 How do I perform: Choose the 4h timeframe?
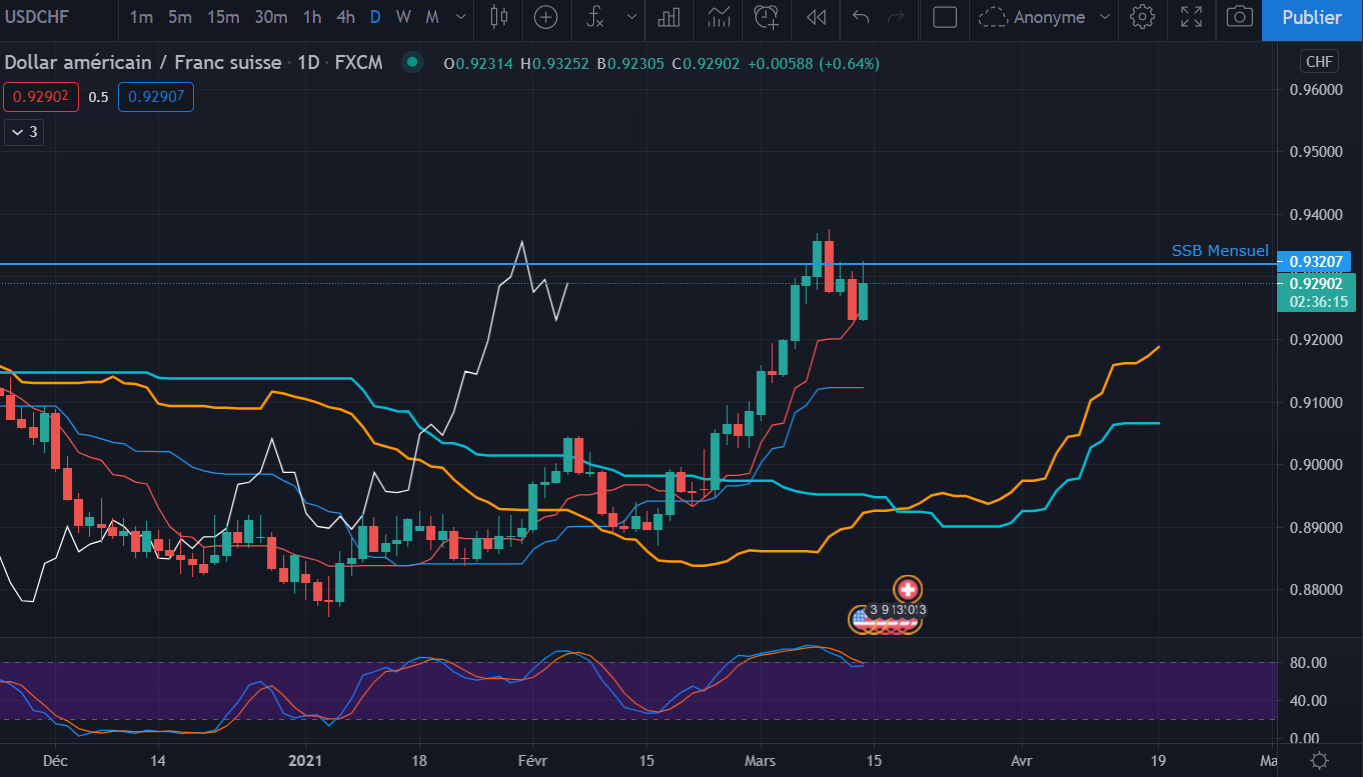click(345, 17)
